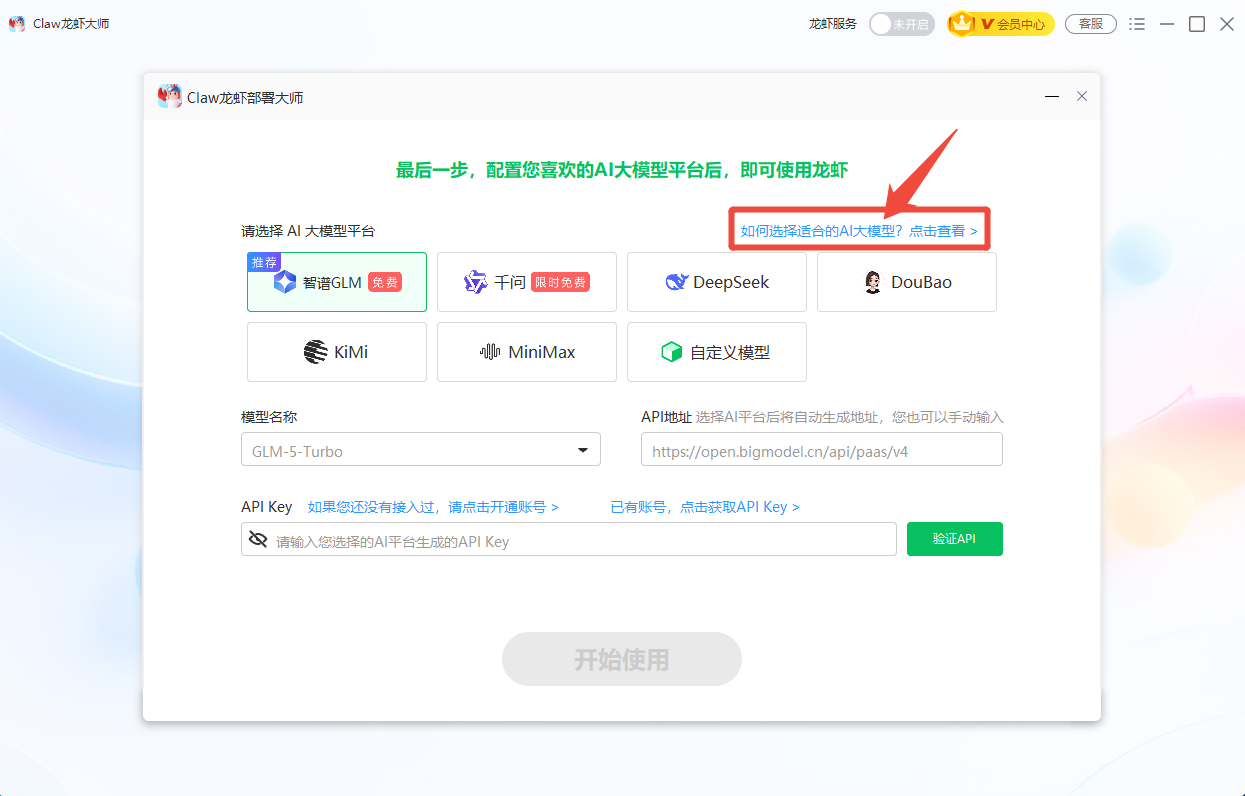Select the MiniMax model platform
This screenshot has height=796, width=1245.
pos(526,351)
